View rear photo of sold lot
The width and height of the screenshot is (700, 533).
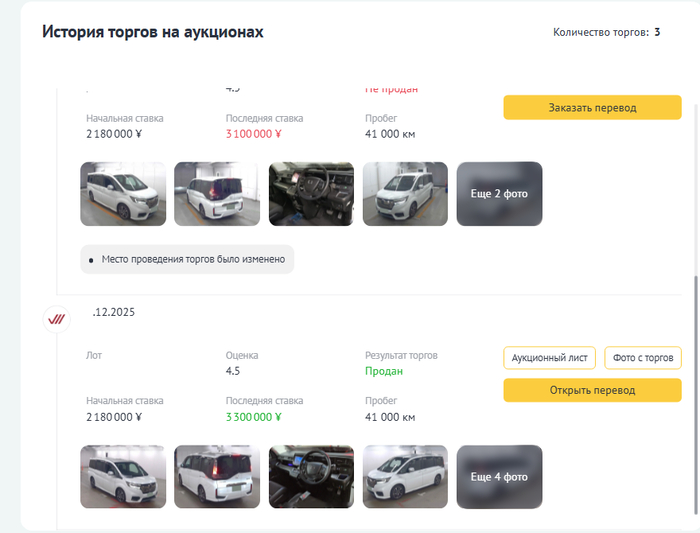coord(217,476)
